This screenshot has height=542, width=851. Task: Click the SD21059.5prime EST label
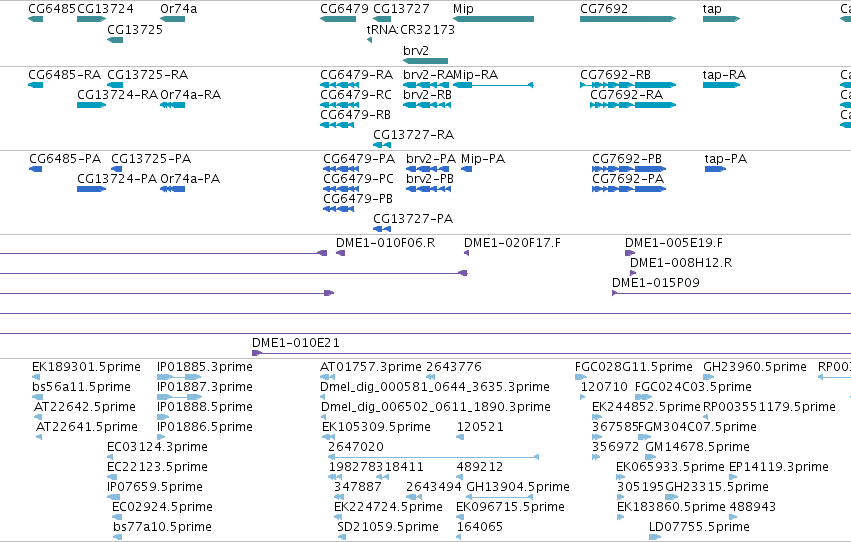click(388, 527)
